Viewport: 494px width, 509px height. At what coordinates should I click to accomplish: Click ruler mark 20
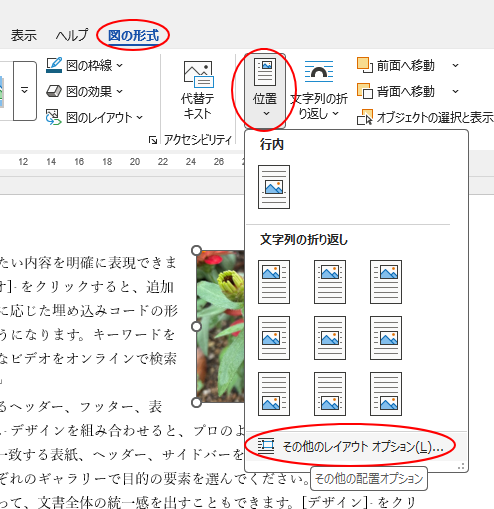[135, 162]
